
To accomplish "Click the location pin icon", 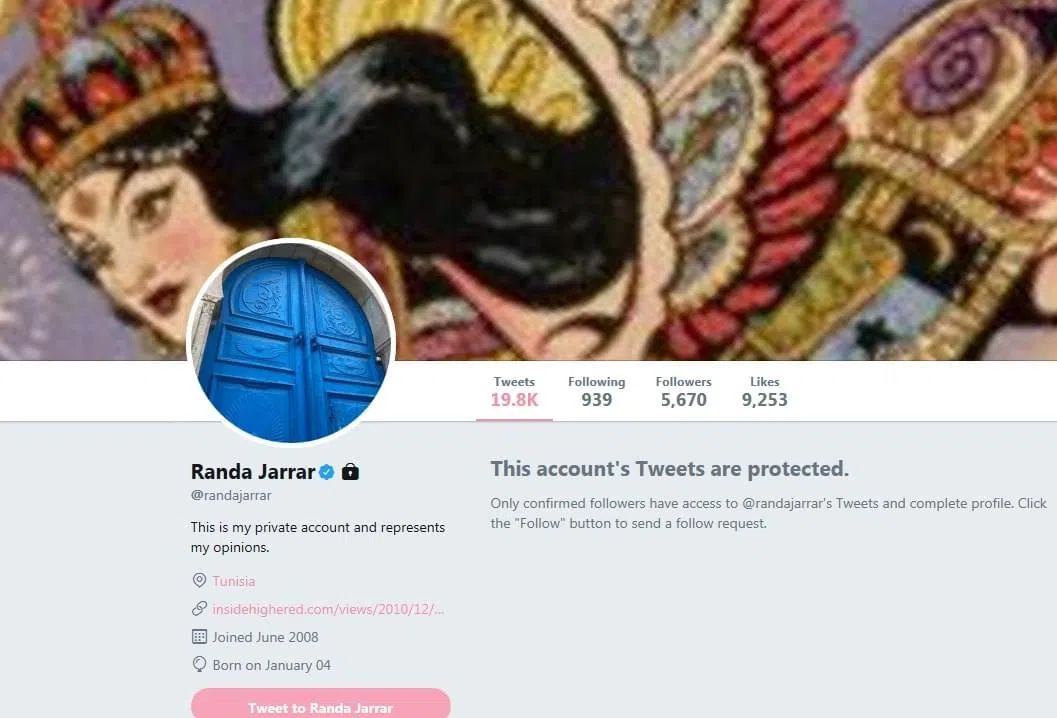I will [199, 580].
